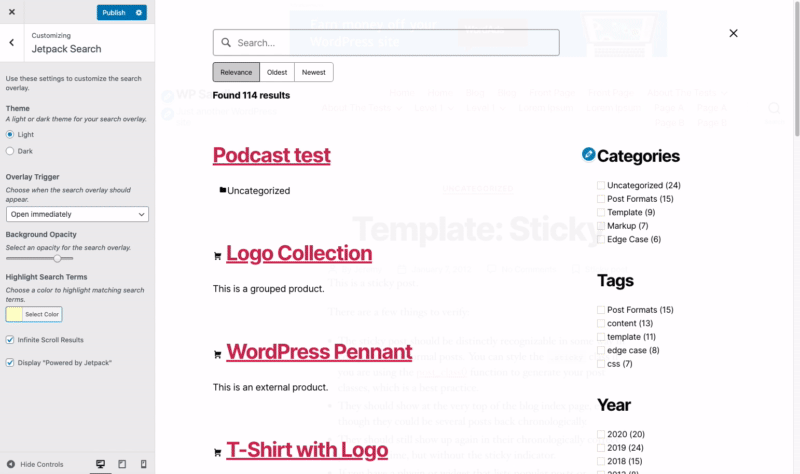Toggle Display "Powered by Jetpack" checkbox

tap(10, 363)
